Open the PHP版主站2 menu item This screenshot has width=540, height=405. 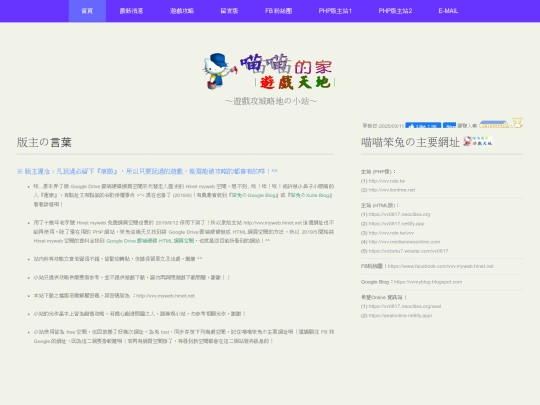point(395,11)
